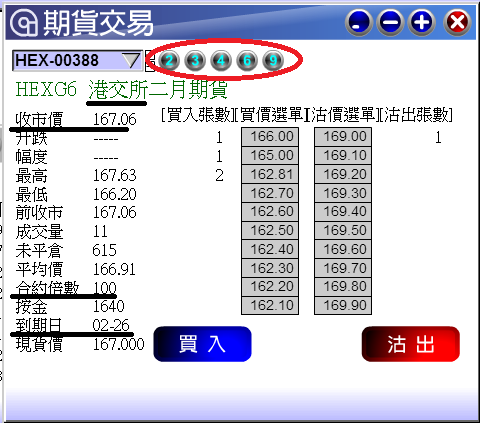
Task: Open the HEX-00388 contract dropdown
Action: coord(77,61)
